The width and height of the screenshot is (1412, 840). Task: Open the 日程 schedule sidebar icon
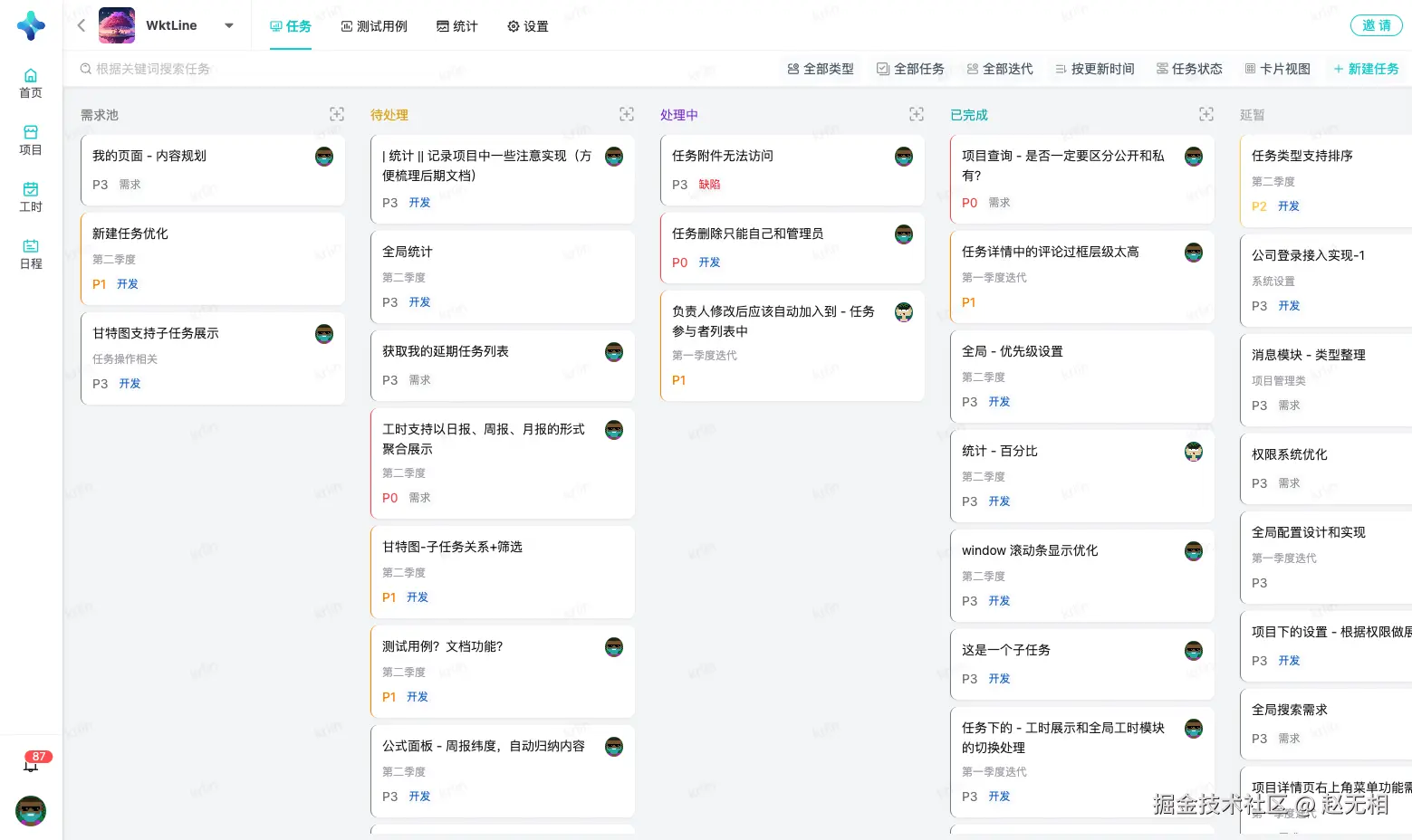[31, 253]
